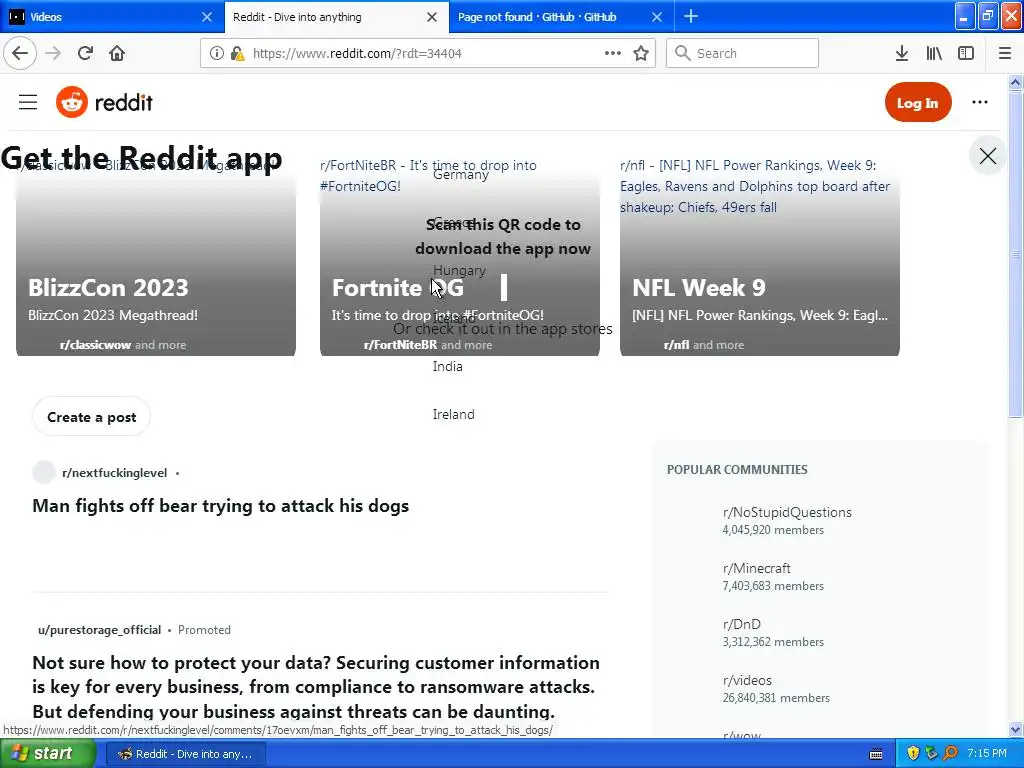
Task: Open the Library bookshelf icon
Action: tap(934, 53)
